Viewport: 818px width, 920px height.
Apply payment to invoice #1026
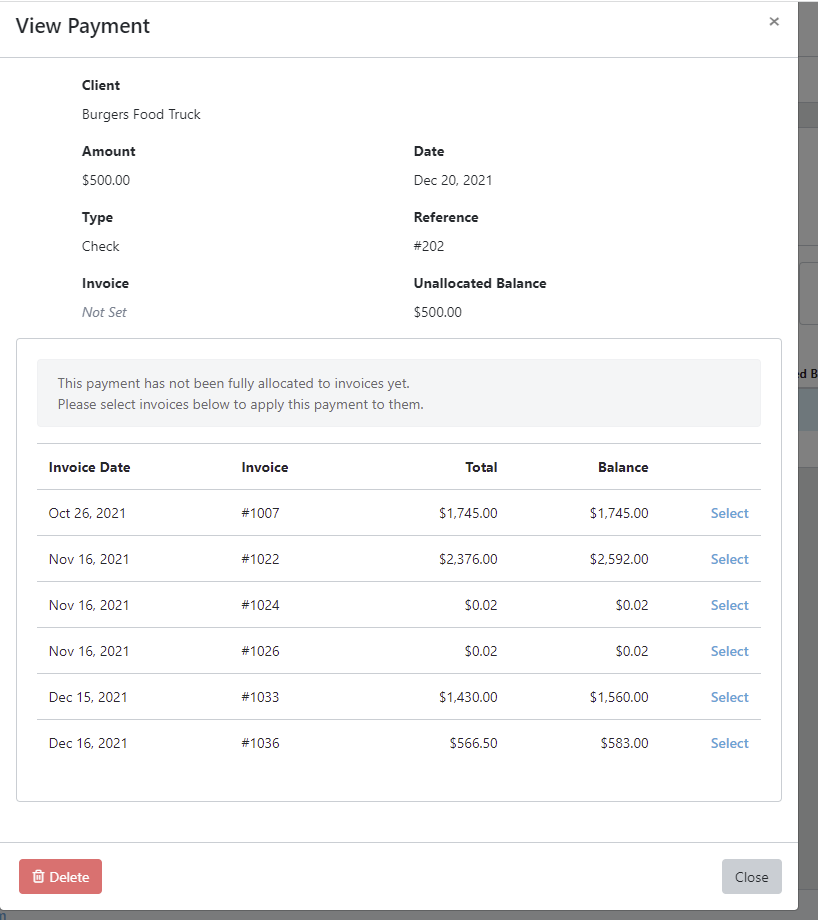pyautogui.click(x=729, y=651)
